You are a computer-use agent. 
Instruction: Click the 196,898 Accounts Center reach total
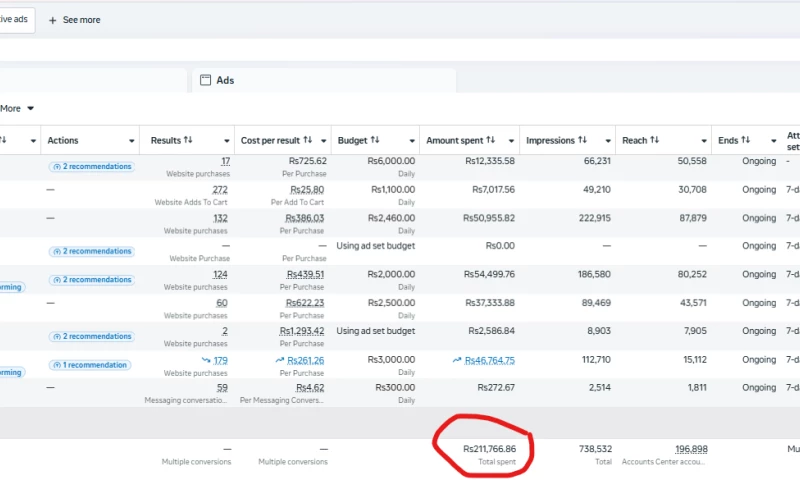coord(691,449)
